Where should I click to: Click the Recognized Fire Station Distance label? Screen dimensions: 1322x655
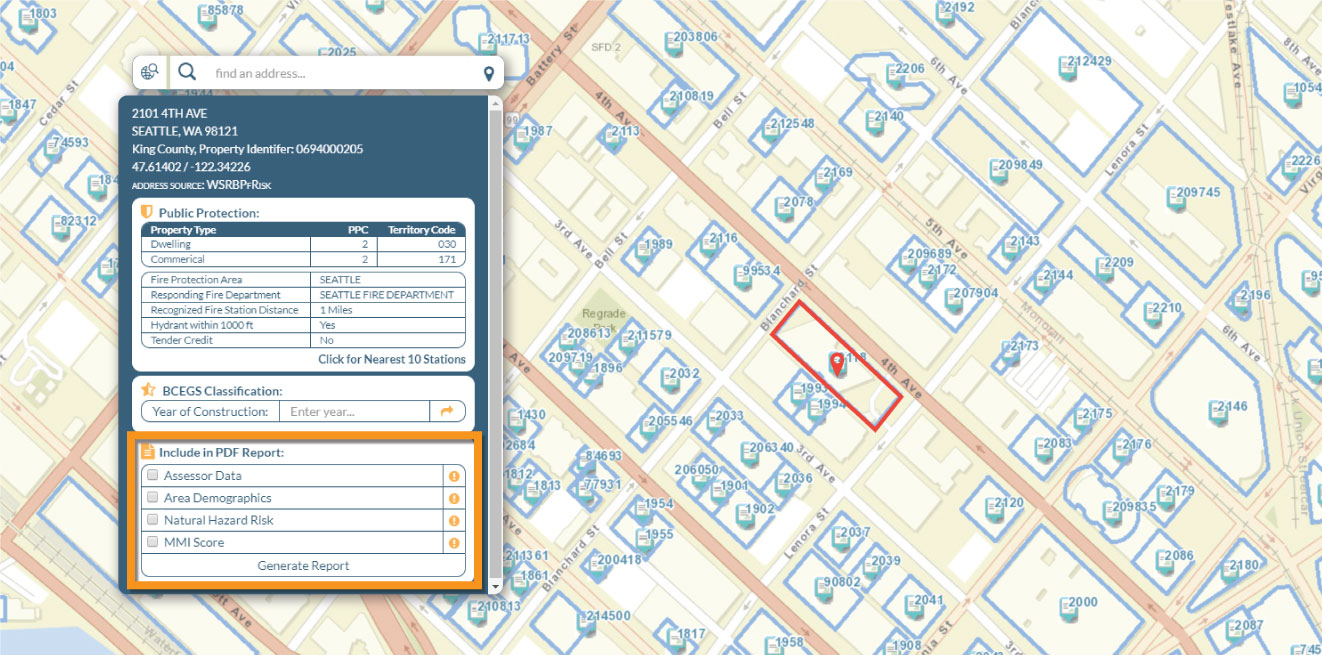(x=225, y=310)
